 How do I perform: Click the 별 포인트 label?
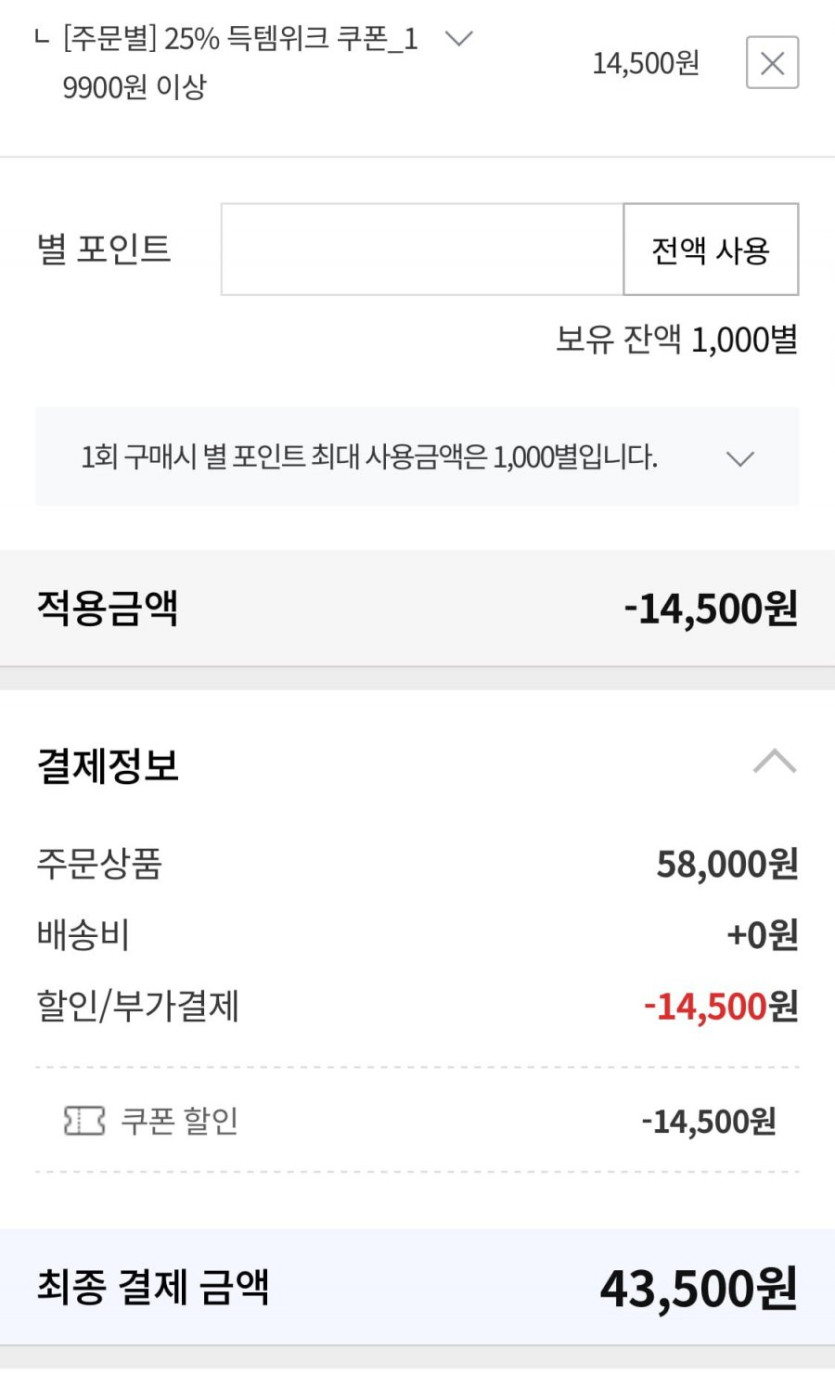[x=104, y=249]
